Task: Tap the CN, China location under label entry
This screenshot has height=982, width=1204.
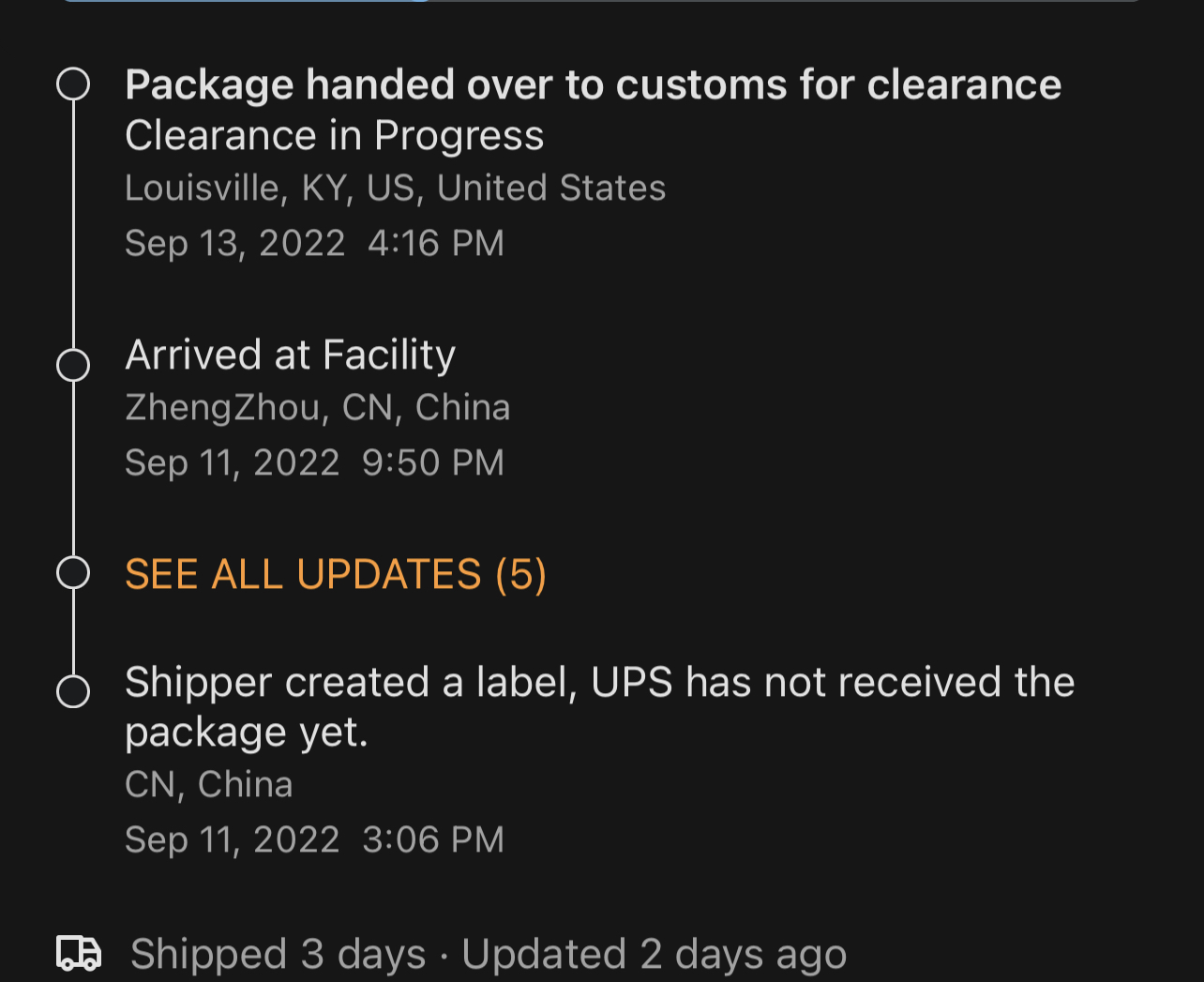Action: [x=208, y=784]
